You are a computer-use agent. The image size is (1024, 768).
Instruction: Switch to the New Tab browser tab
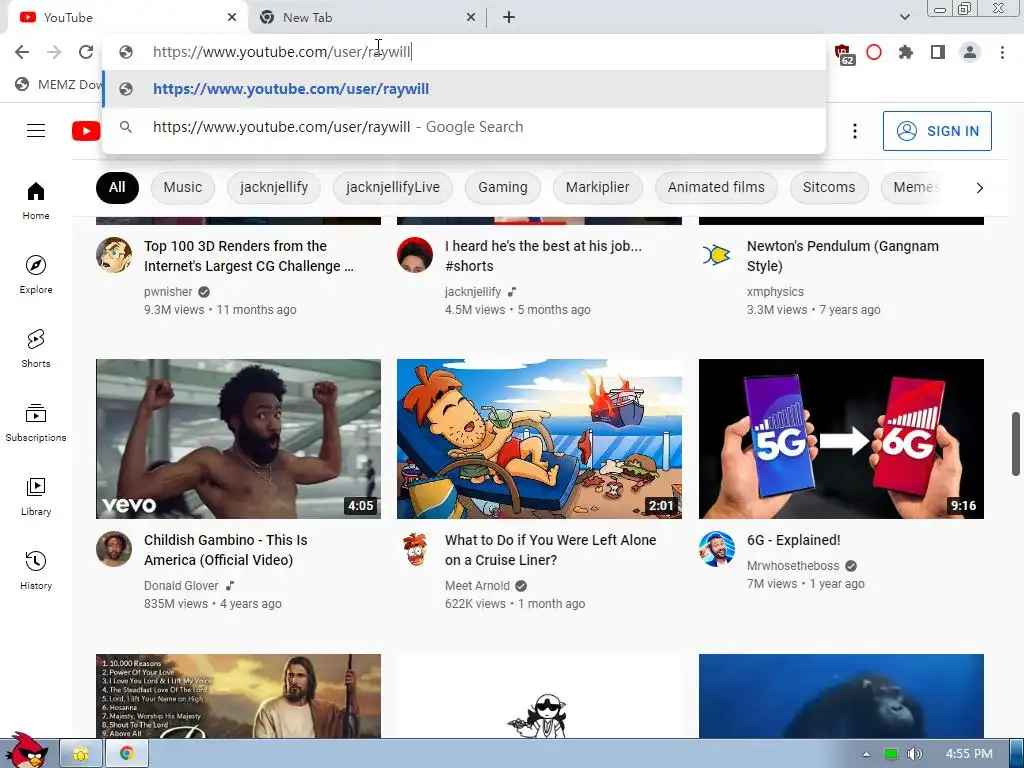click(367, 18)
